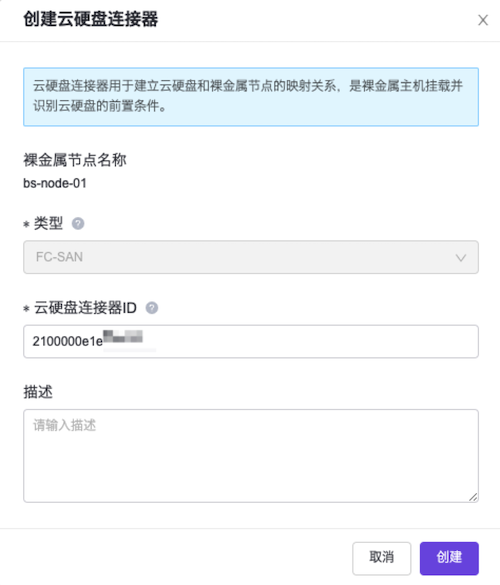Click the FC-SAN text in selector
The width and height of the screenshot is (500, 585).
[x=59, y=257]
